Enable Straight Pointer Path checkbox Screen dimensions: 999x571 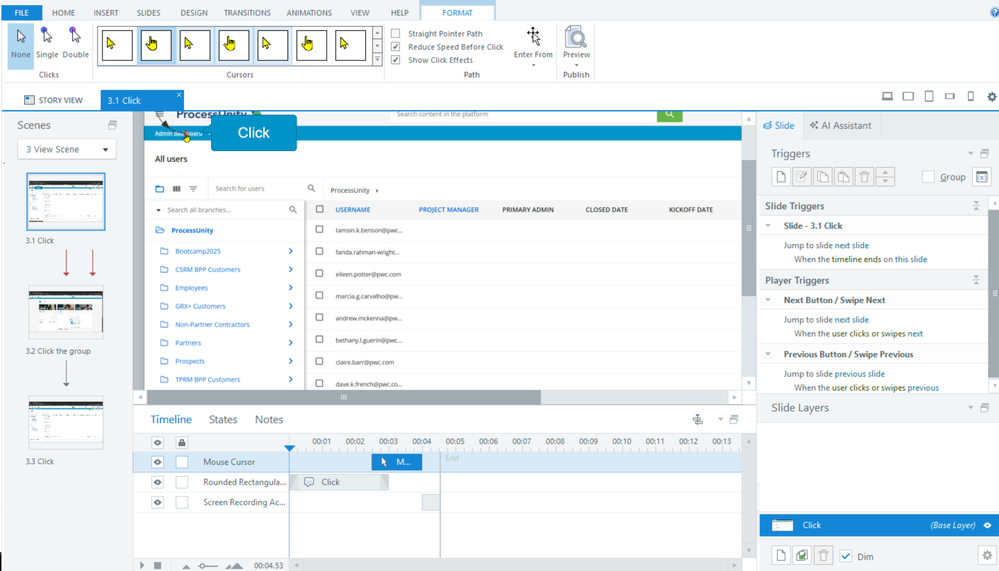396,33
